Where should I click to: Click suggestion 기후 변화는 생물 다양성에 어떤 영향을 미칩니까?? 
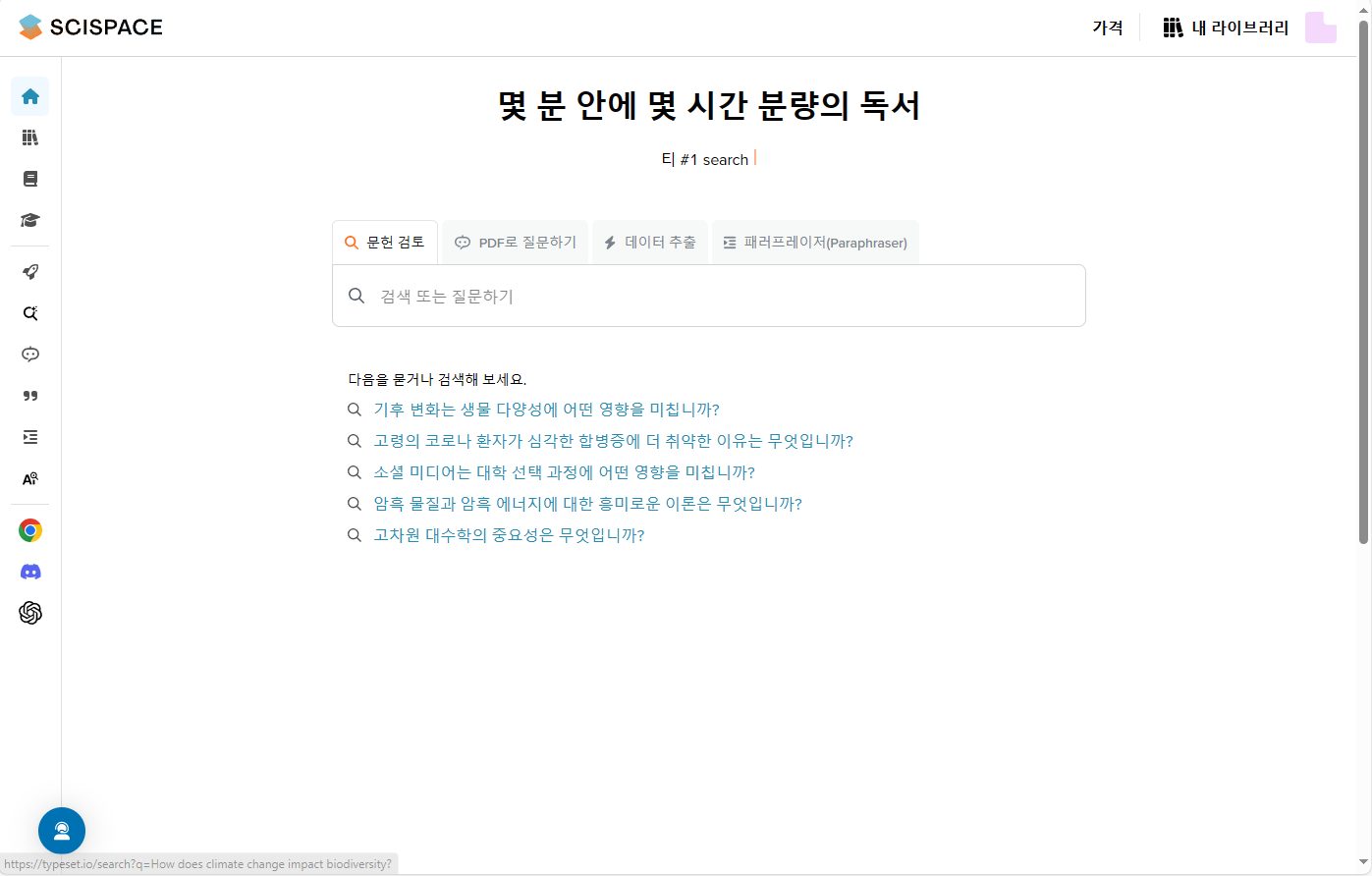(x=546, y=410)
